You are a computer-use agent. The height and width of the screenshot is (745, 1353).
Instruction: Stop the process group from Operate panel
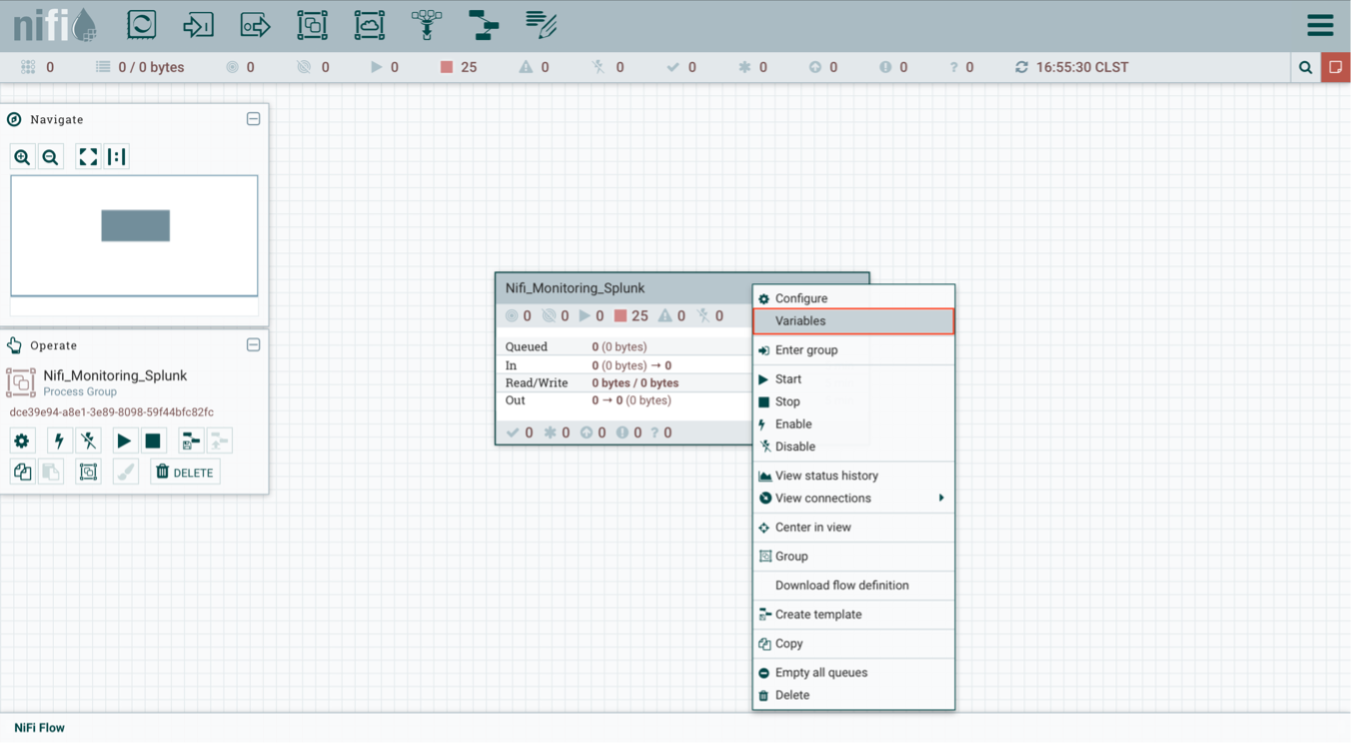click(153, 441)
